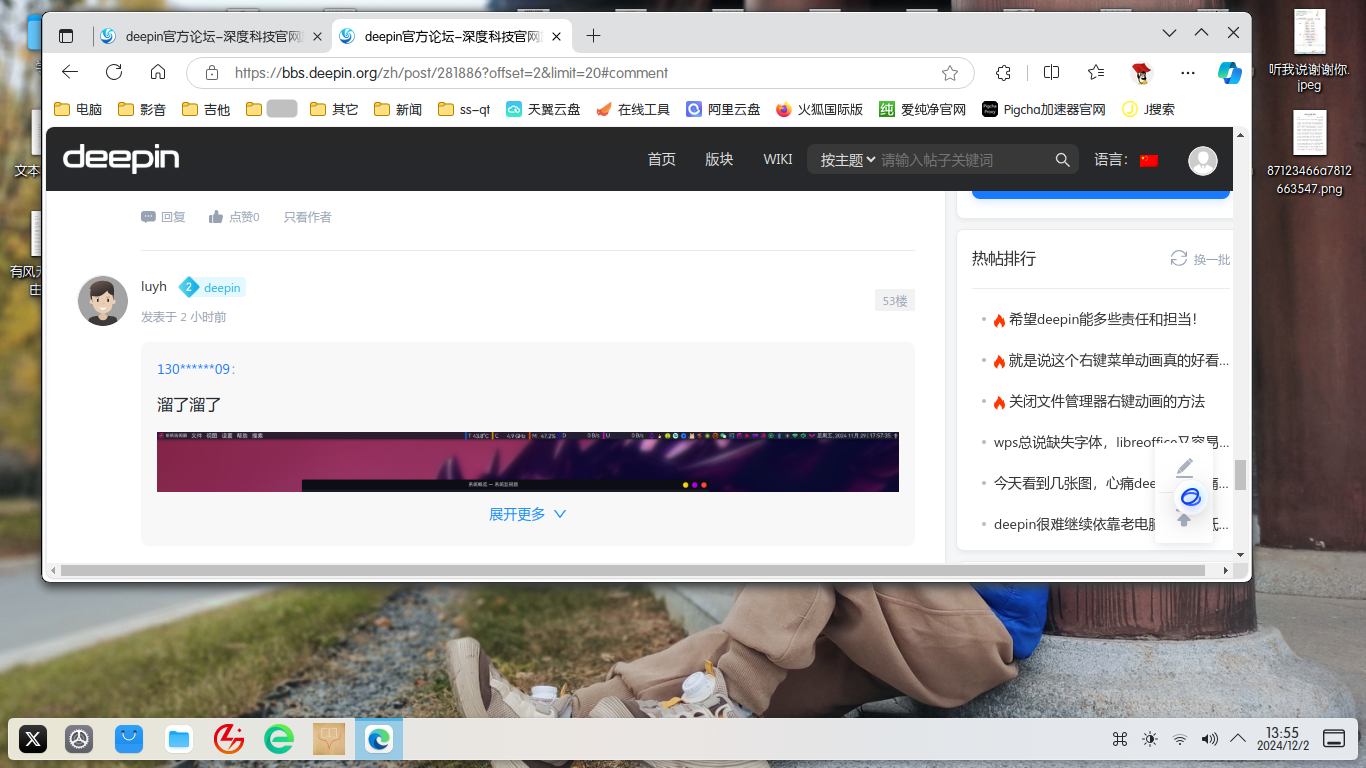The width and height of the screenshot is (1366, 768).
Task: Add this page to favorites with the star
Action: point(950,73)
